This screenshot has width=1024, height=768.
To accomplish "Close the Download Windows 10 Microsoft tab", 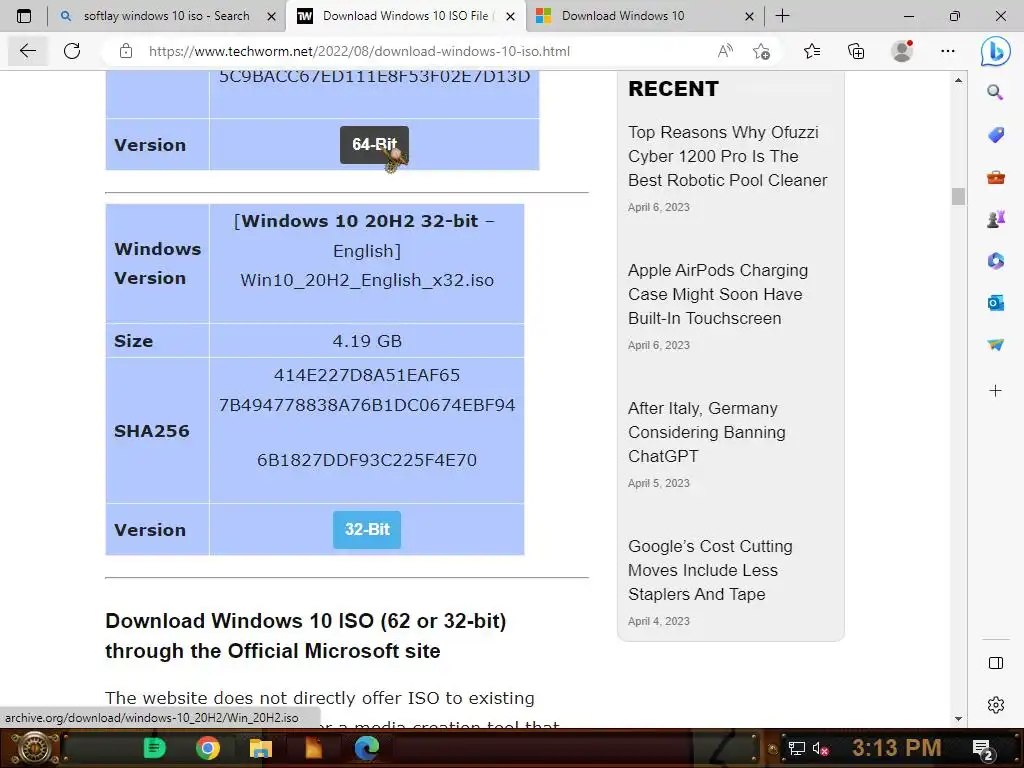I will pyautogui.click(x=749, y=16).
